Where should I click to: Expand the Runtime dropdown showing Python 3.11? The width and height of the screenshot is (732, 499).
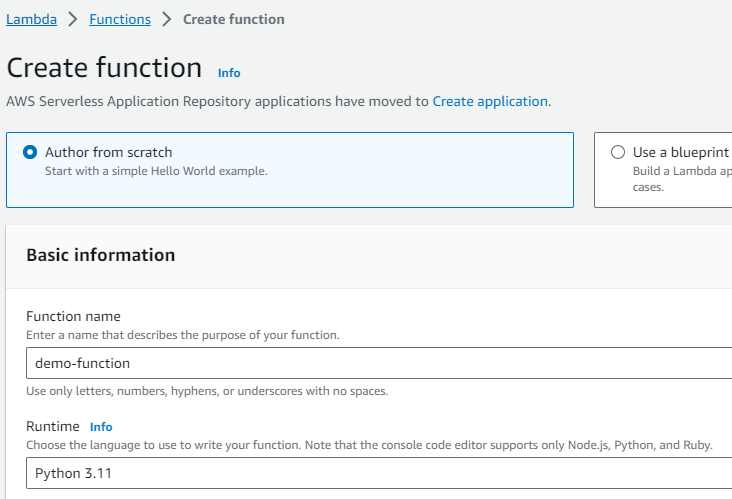[380, 473]
